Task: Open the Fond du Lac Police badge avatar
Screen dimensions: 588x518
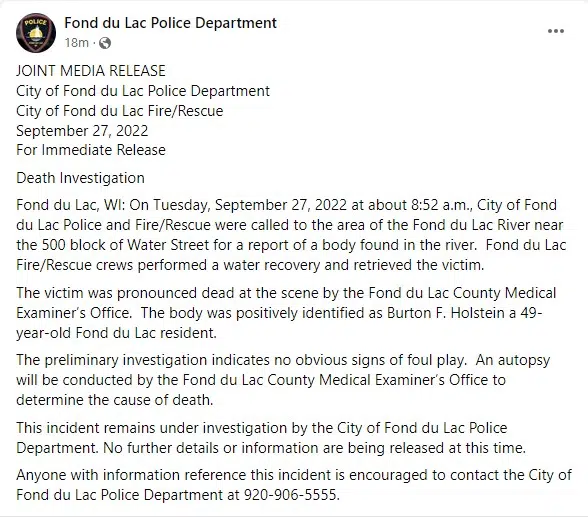Action: pos(36,33)
